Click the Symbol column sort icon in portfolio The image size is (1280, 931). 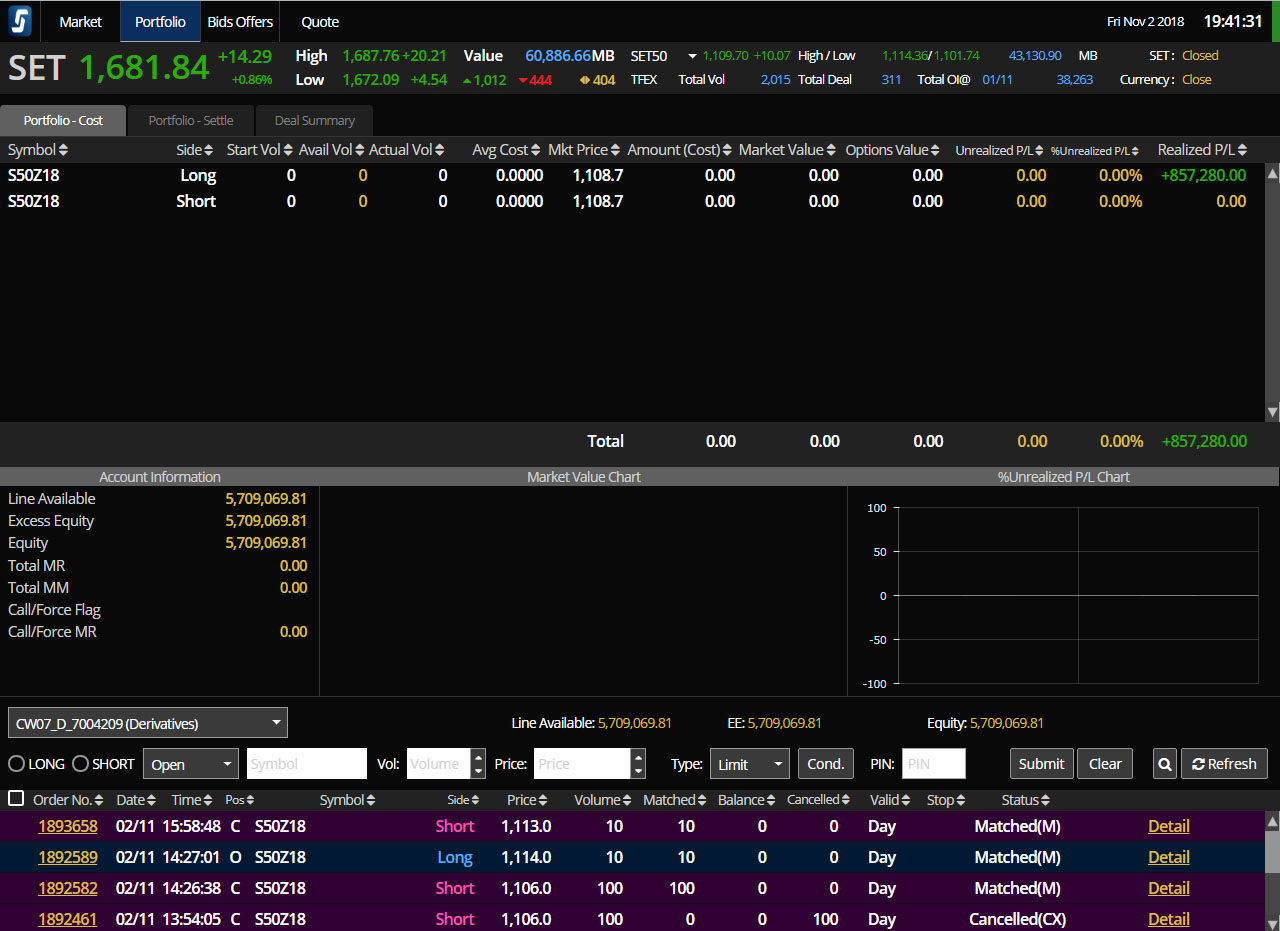point(64,150)
